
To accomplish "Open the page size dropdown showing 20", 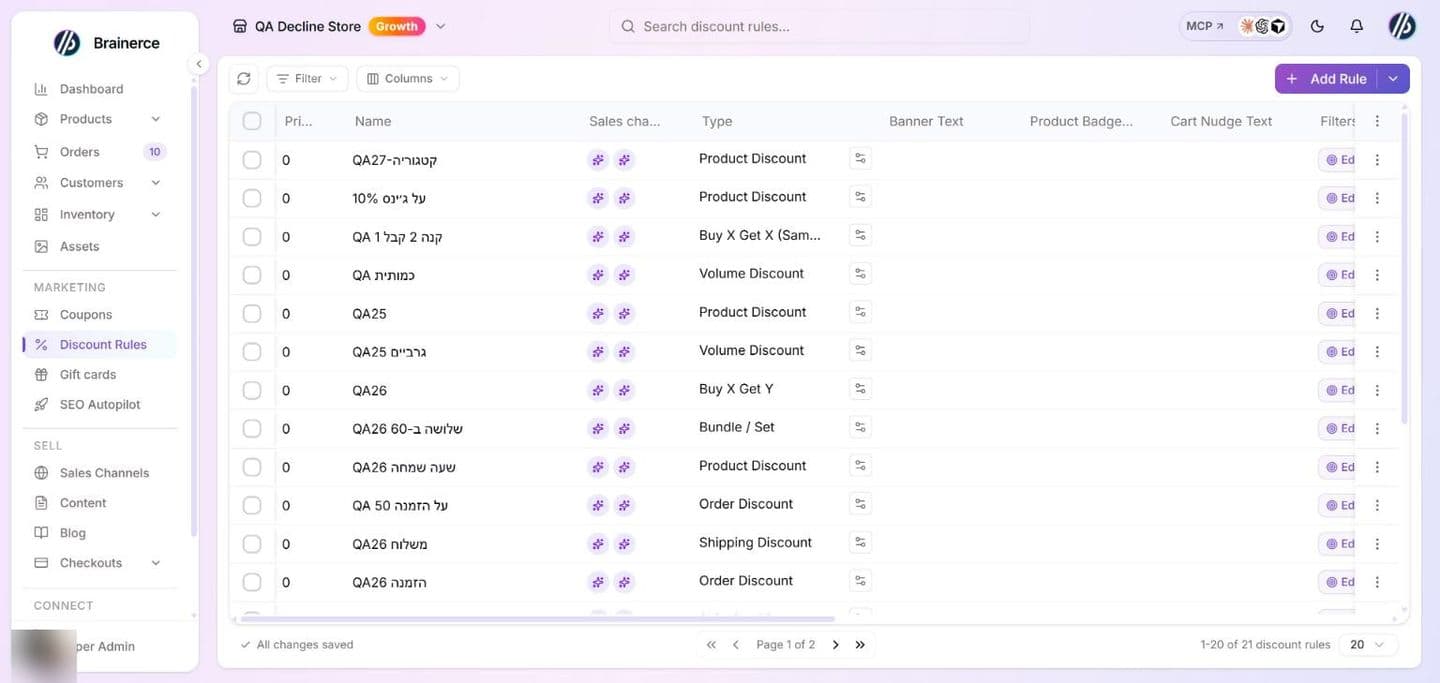I will click(x=1369, y=645).
